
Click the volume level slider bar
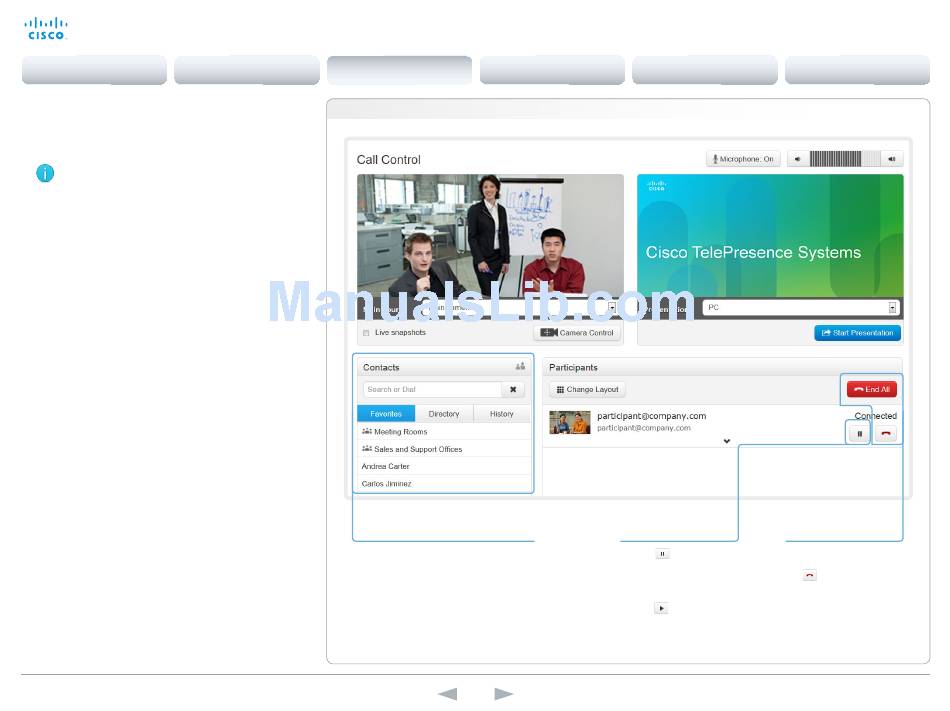coord(844,159)
